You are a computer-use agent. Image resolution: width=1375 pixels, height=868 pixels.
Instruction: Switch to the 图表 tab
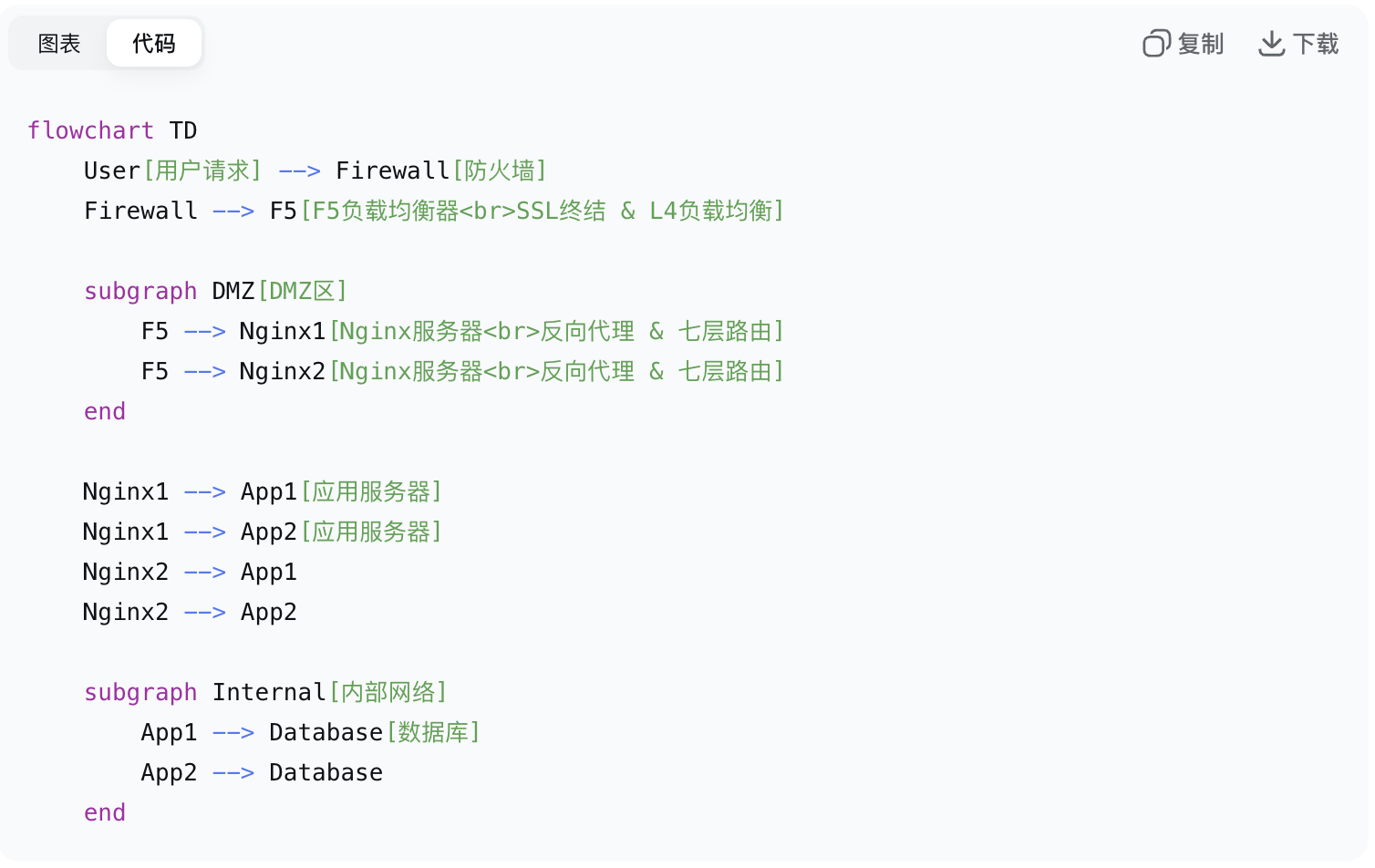click(59, 44)
